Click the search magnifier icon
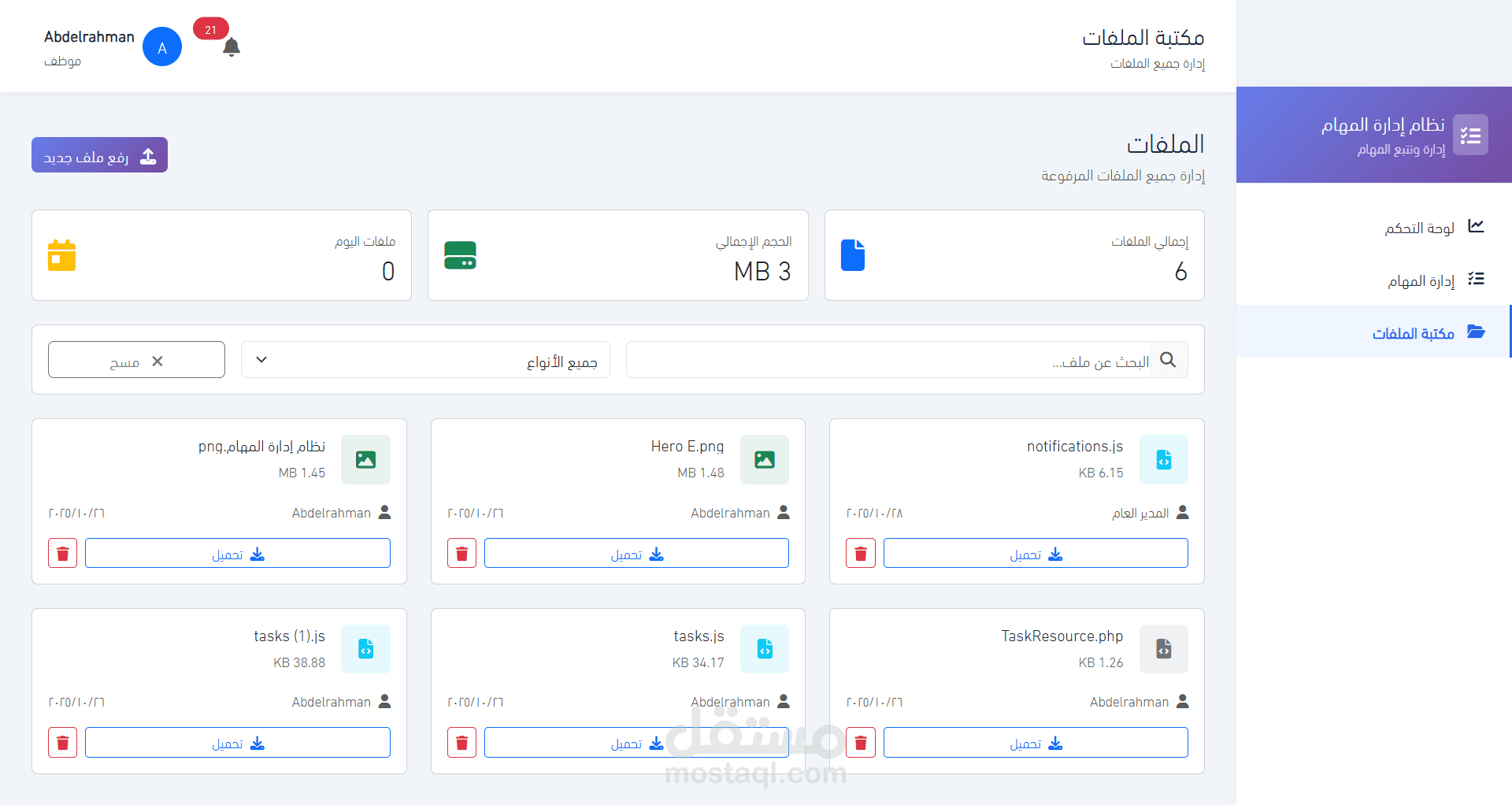Screen dimensions: 1512x805 coord(1168,360)
